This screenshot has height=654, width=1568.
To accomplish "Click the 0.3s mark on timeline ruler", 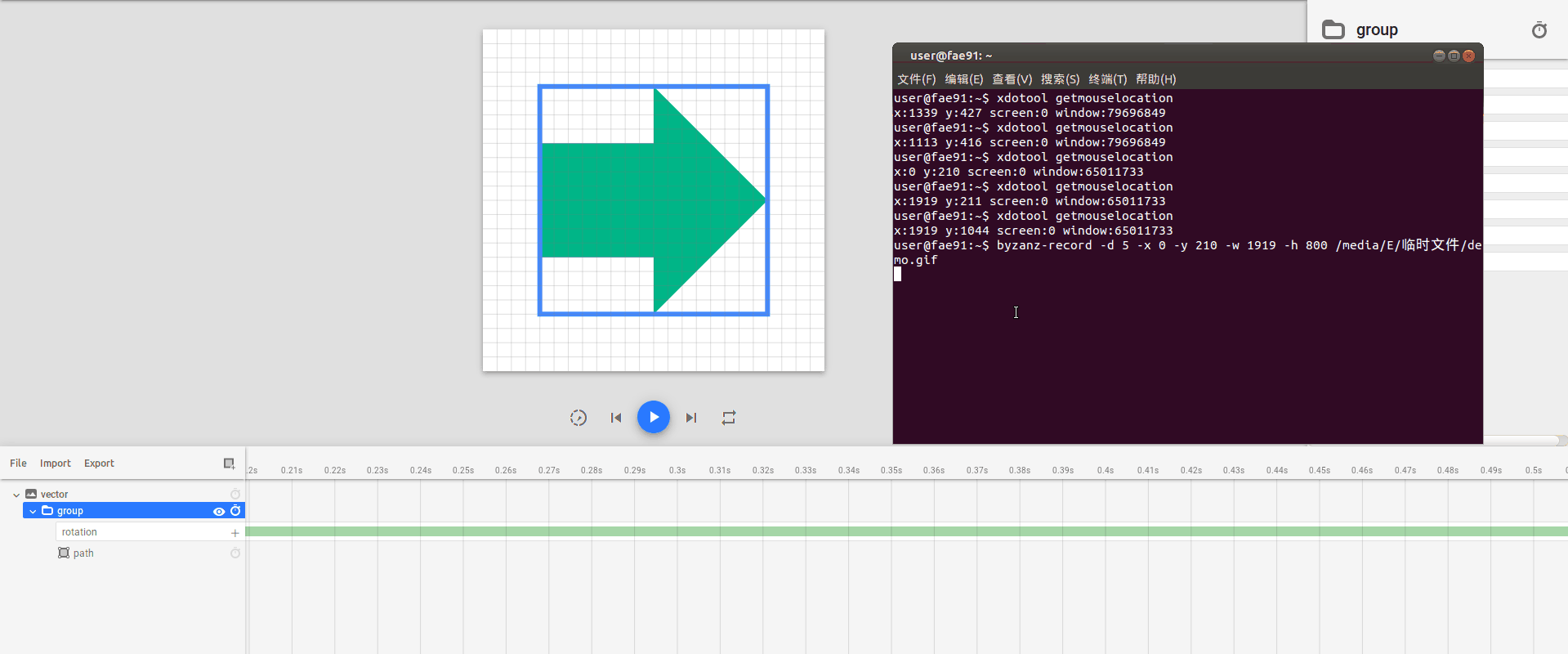I will [x=677, y=470].
